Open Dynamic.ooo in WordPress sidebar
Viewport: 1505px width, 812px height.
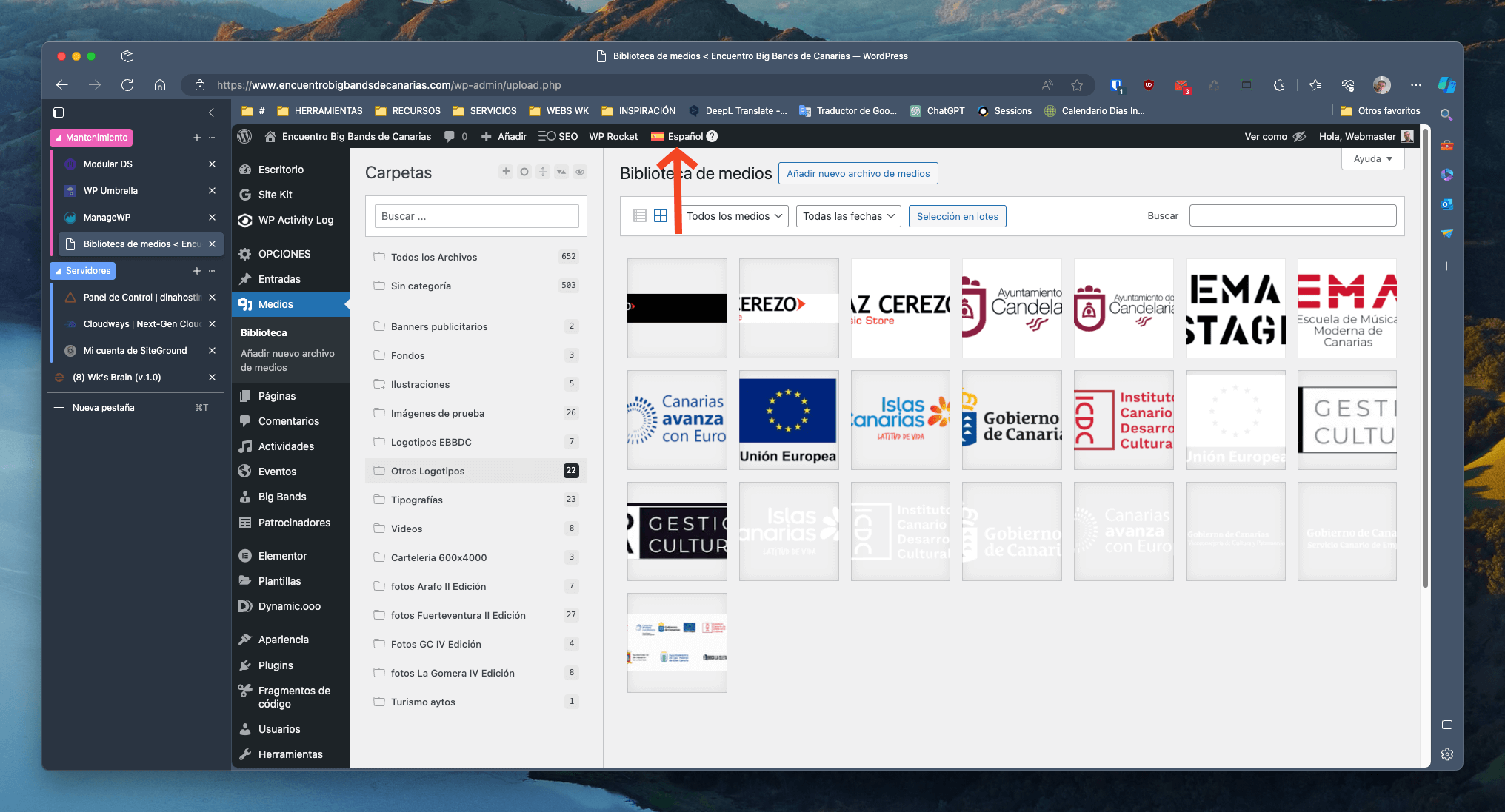coord(290,606)
